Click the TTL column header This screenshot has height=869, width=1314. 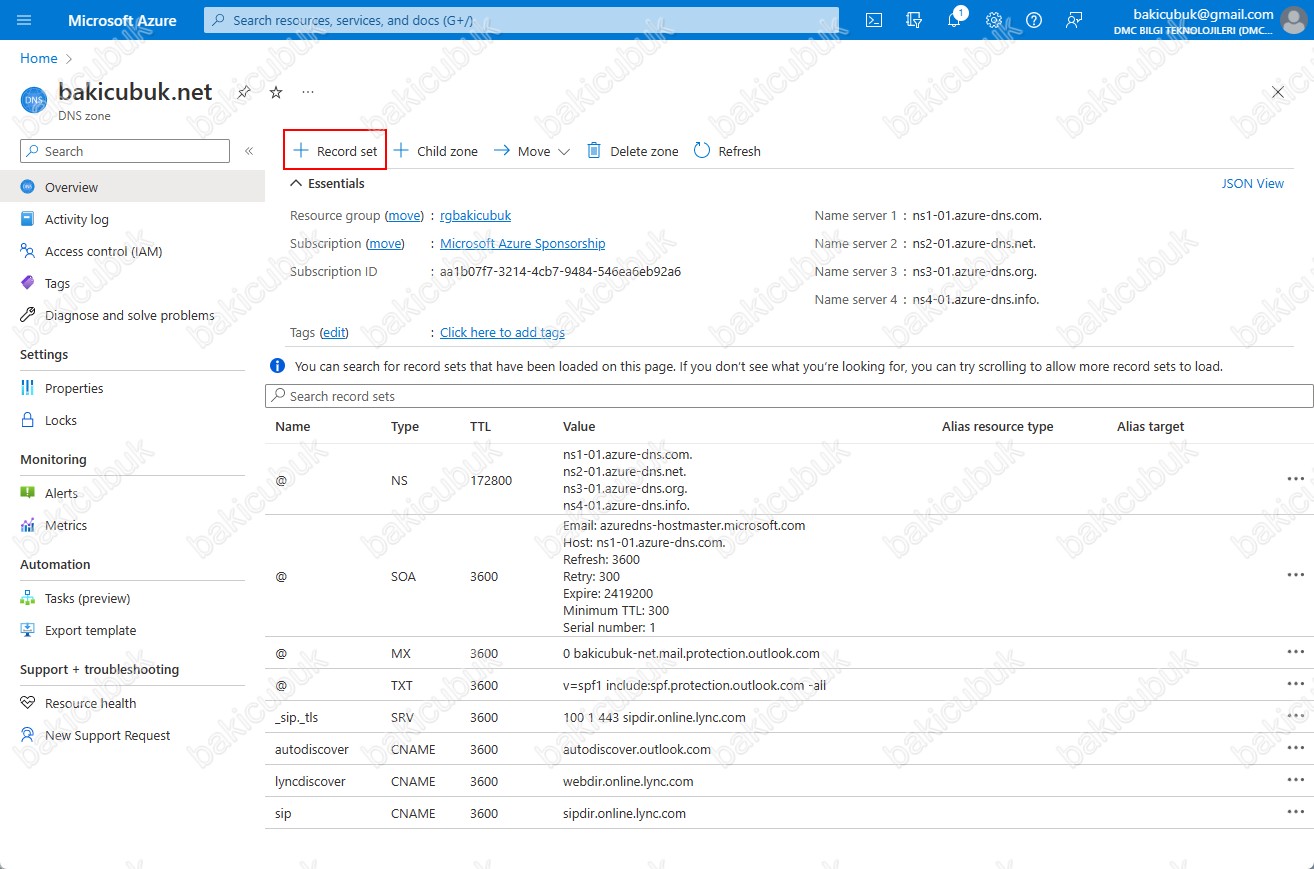click(x=480, y=427)
